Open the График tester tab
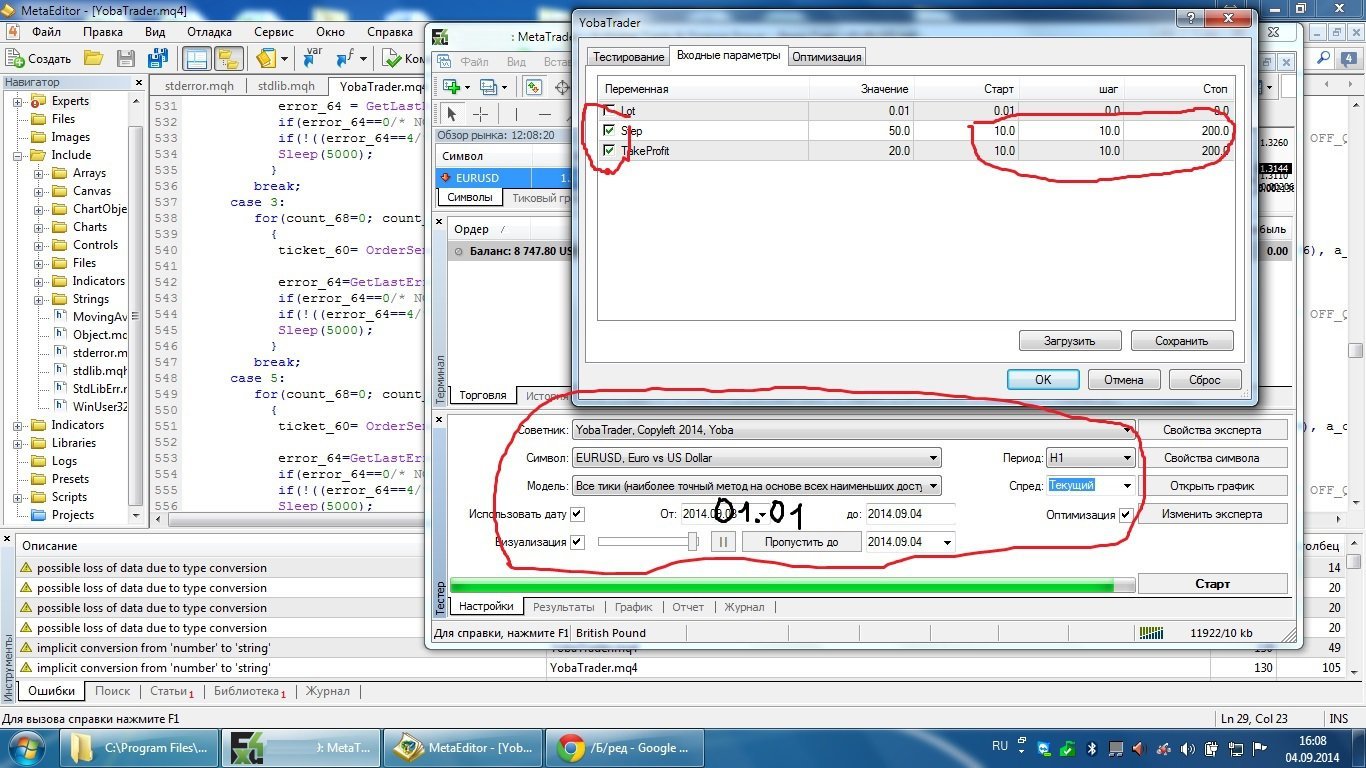This screenshot has height=768, width=1366. [x=634, y=607]
